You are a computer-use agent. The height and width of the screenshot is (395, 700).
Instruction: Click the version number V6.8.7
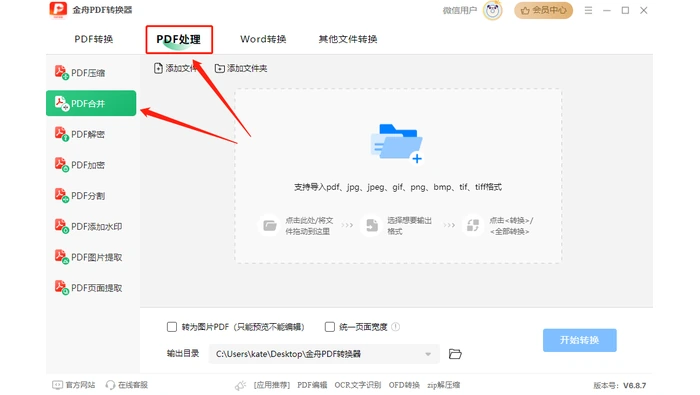(634, 385)
